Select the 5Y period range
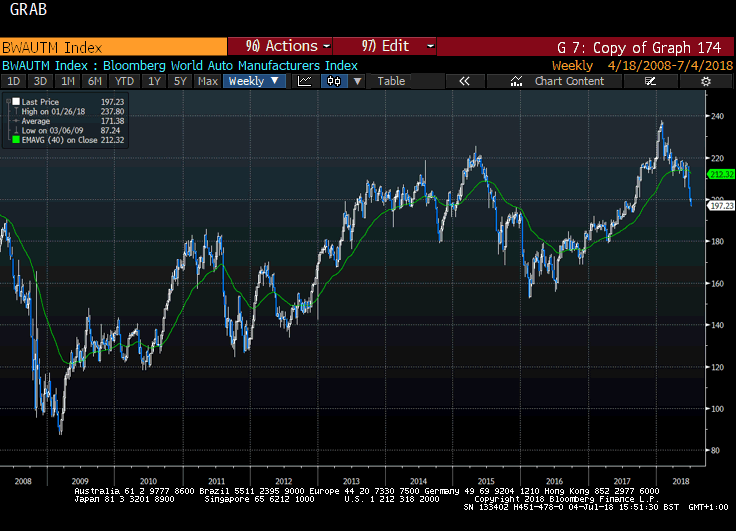Image resolution: width=736 pixels, height=531 pixels. coord(179,81)
